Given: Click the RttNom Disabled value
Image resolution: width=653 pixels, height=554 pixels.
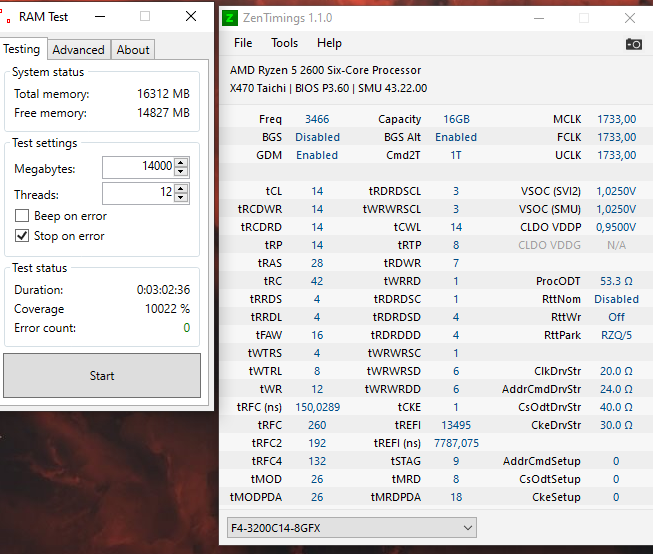Looking at the screenshot, I should (x=616, y=299).
